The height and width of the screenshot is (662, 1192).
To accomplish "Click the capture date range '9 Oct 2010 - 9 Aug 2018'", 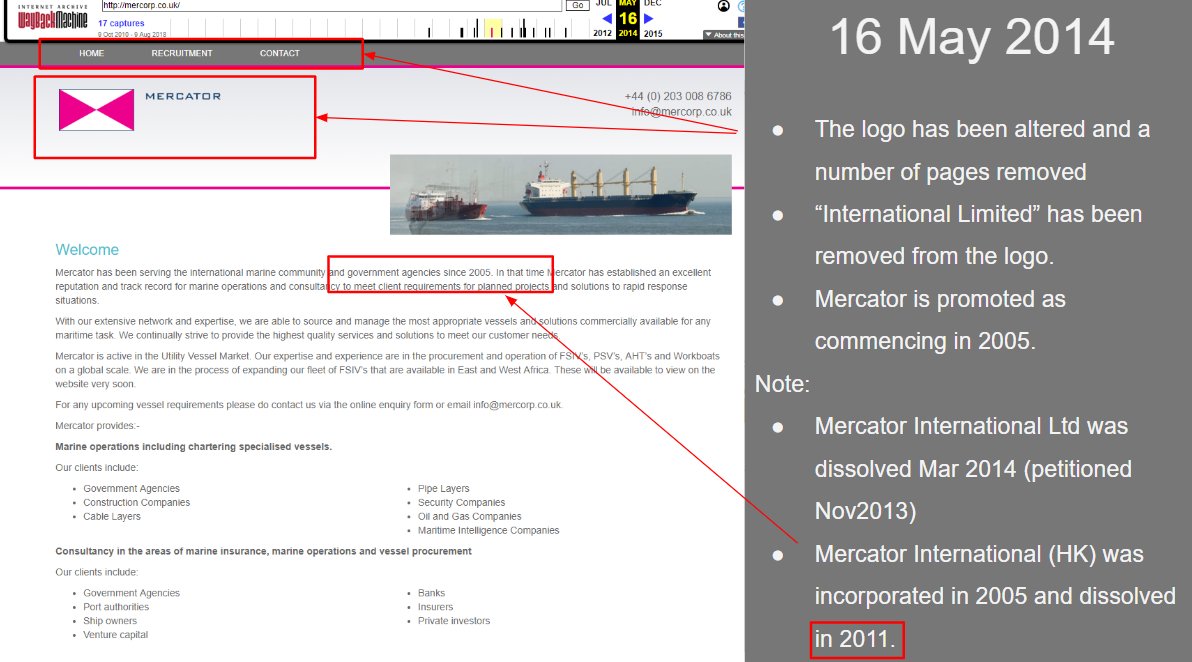I will [x=132, y=35].
